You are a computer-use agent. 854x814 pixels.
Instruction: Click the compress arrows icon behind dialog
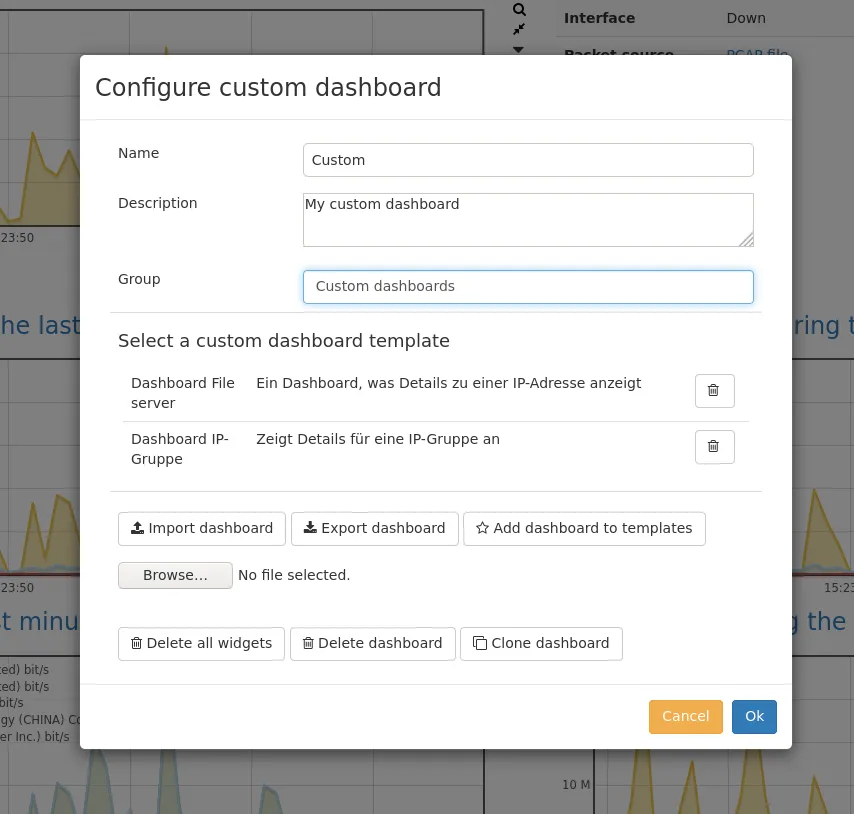(519, 29)
